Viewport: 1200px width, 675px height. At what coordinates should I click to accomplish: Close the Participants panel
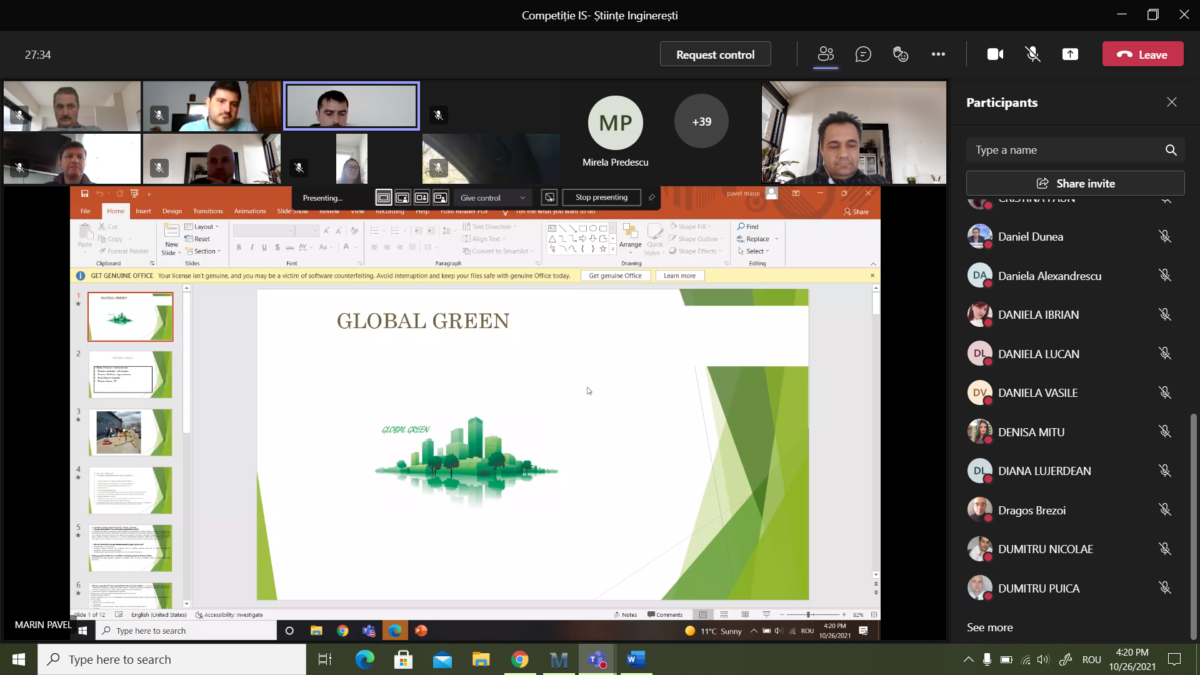tap(1172, 102)
